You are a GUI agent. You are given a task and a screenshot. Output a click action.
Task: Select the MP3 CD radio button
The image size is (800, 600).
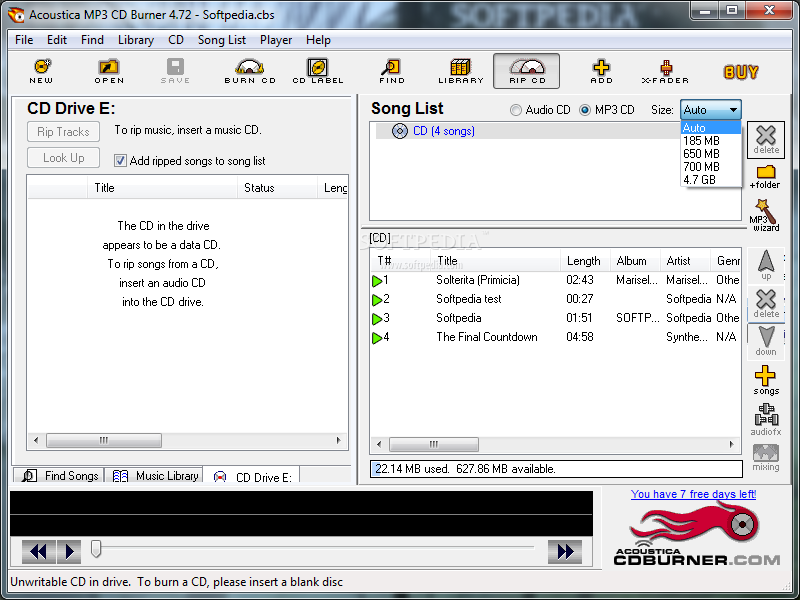coord(585,110)
